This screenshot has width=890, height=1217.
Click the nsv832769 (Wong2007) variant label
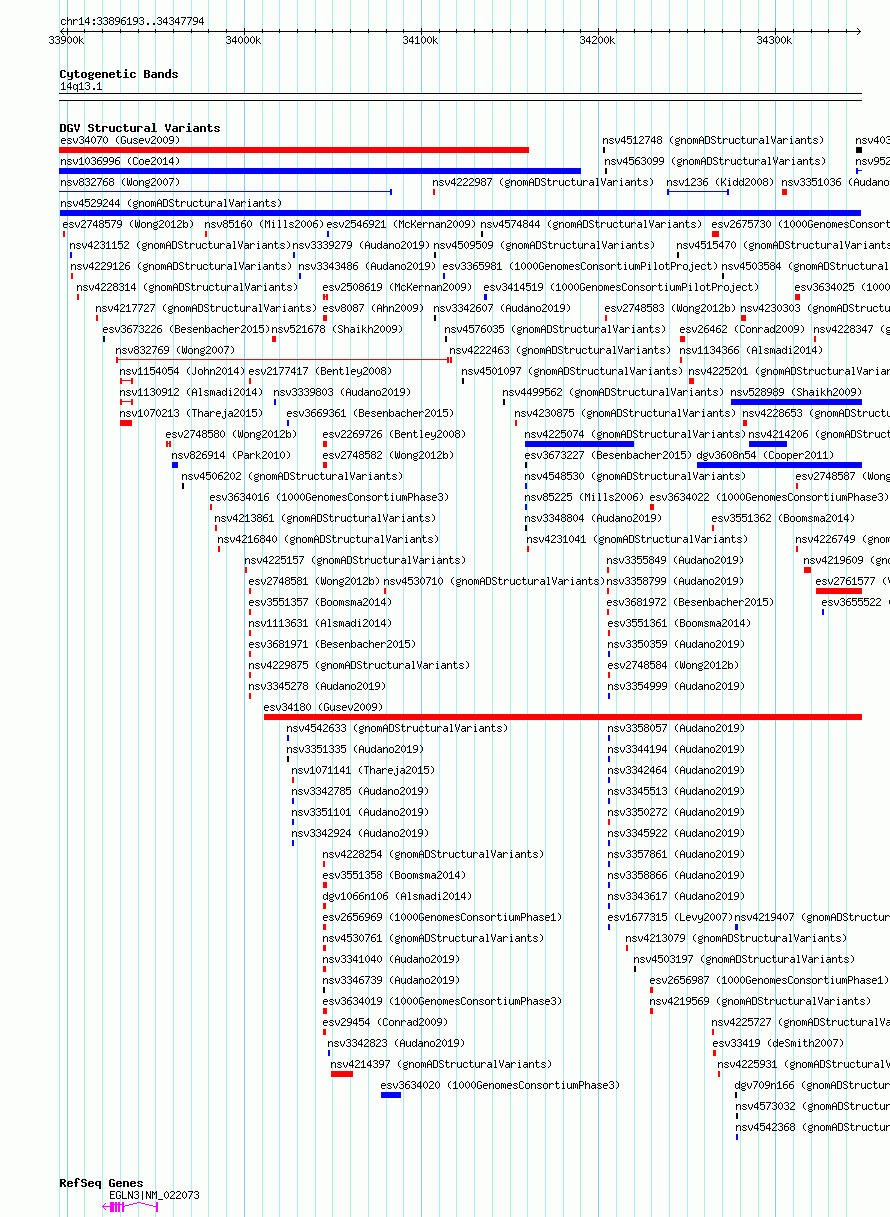(x=176, y=350)
